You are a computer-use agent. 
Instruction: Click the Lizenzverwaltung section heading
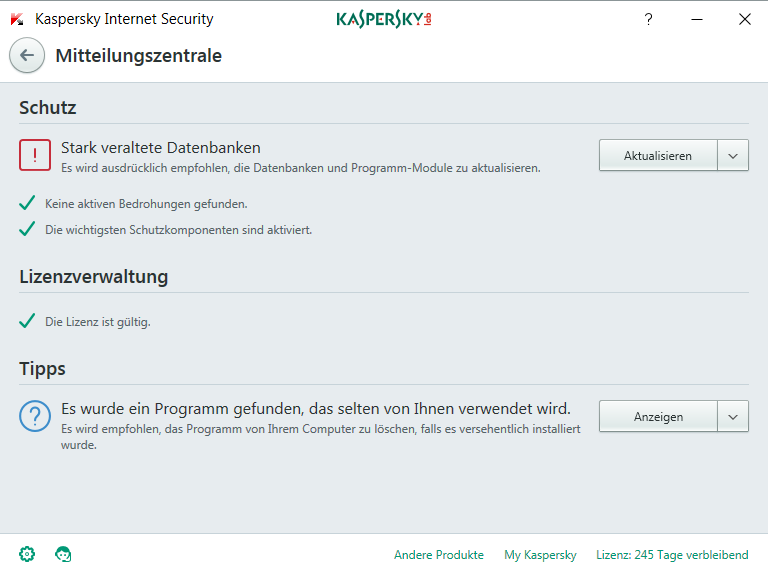(94, 277)
